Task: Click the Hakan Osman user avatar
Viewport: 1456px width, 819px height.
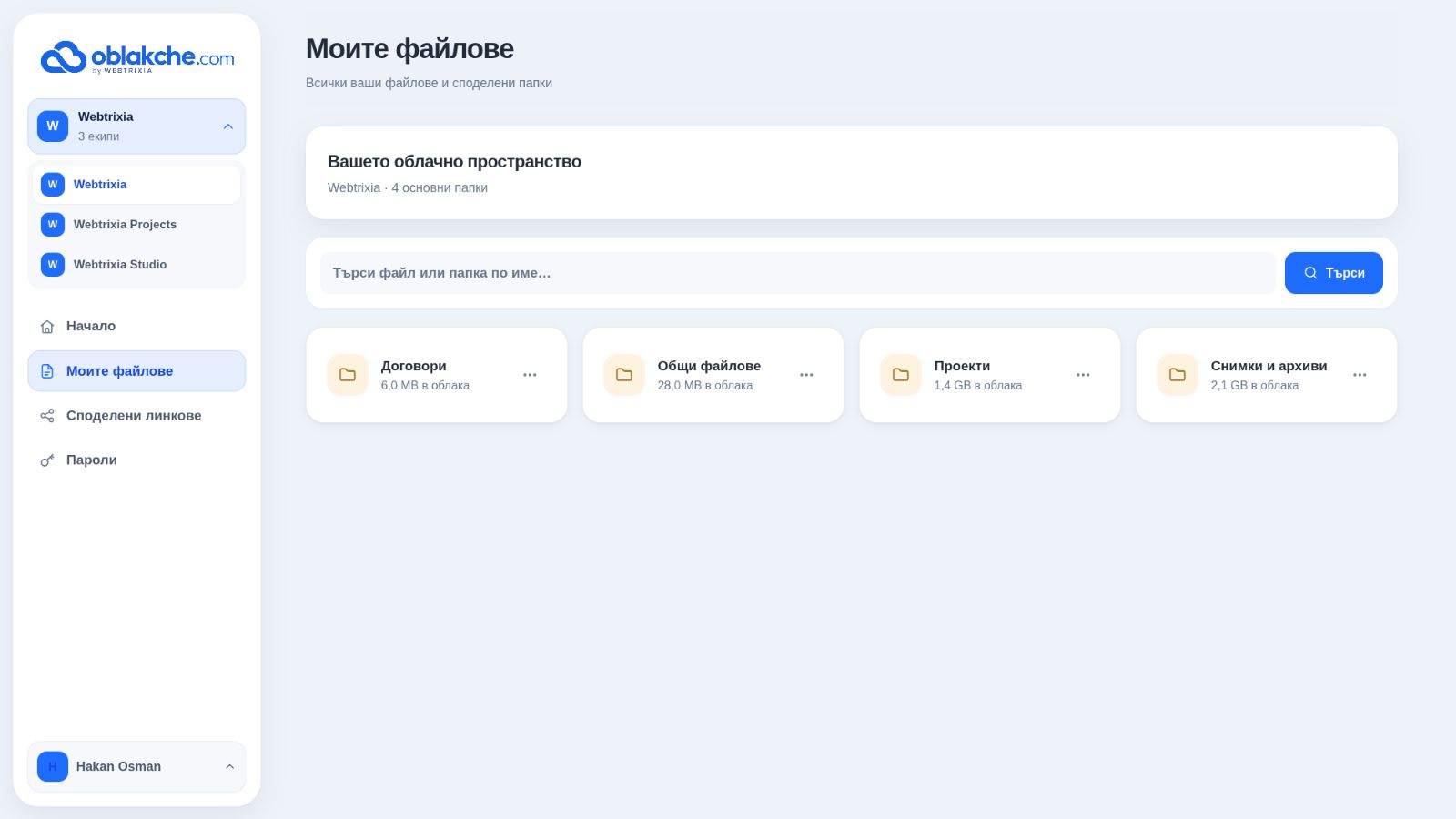Action: 53,766
